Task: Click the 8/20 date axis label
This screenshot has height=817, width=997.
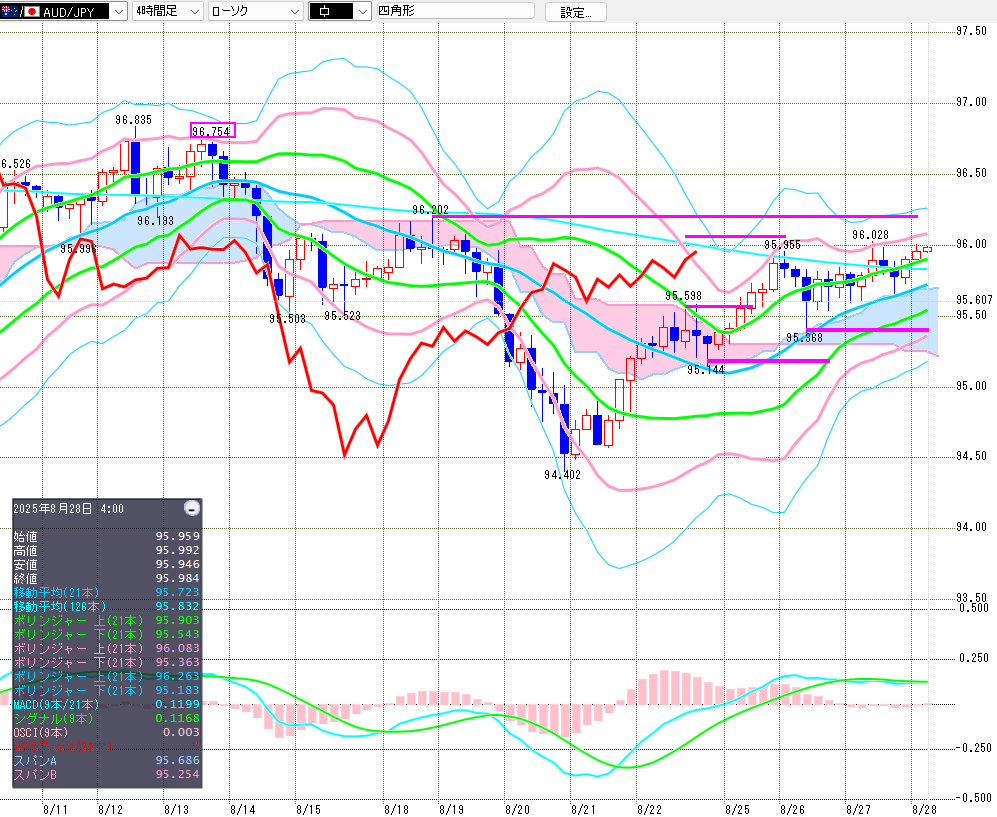Action: [517, 810]
